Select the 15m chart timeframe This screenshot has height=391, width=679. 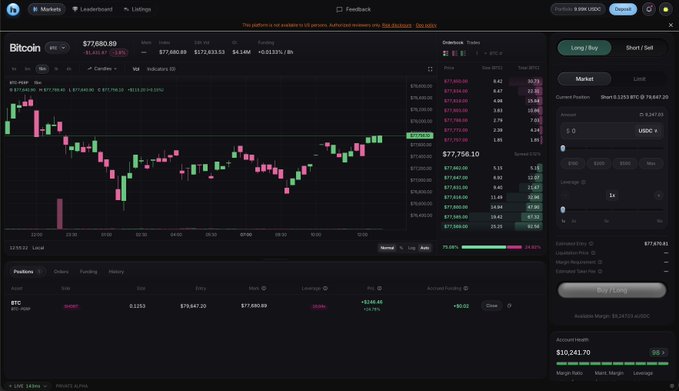pos(42,69)
